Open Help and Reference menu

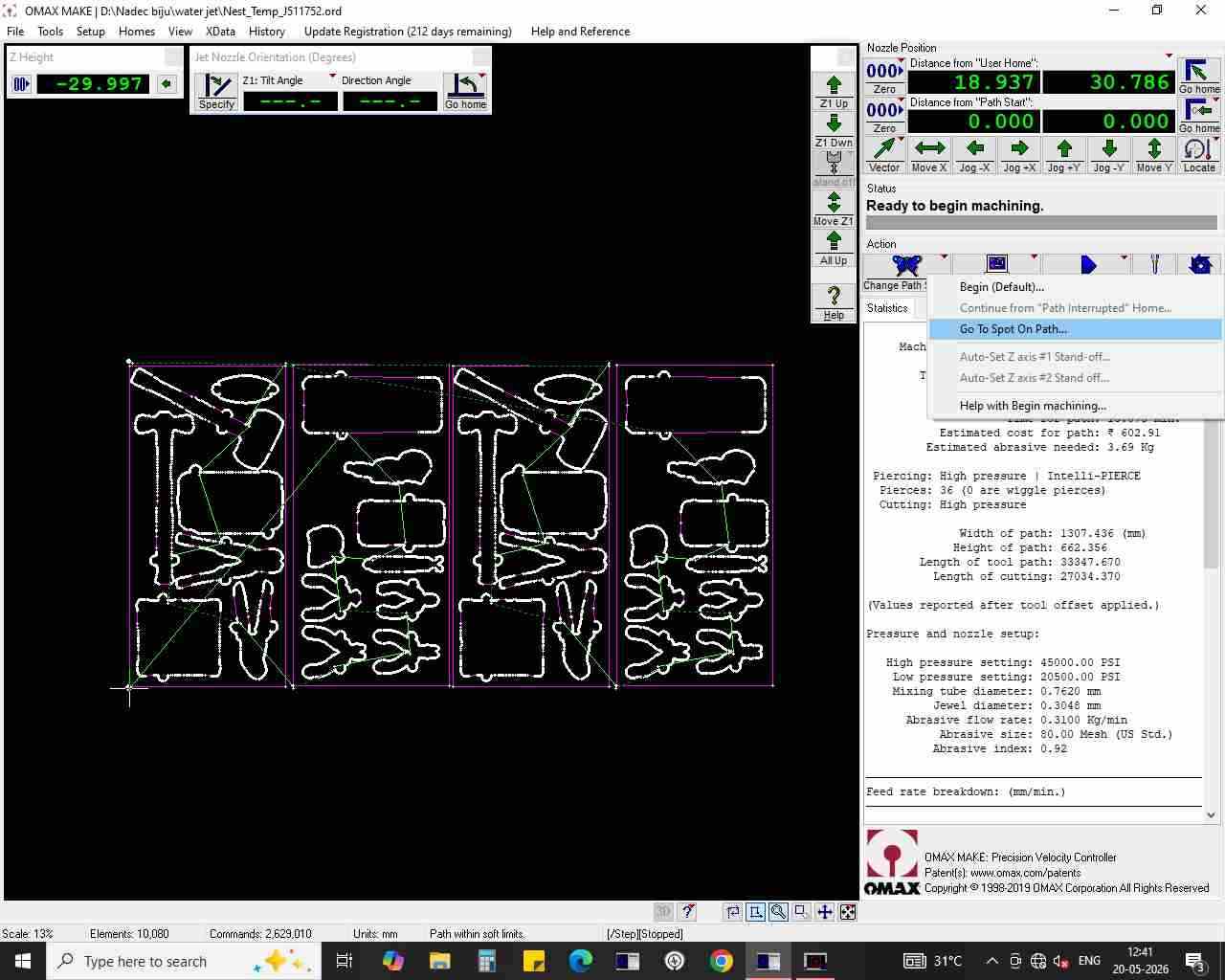tap(580, 31)
